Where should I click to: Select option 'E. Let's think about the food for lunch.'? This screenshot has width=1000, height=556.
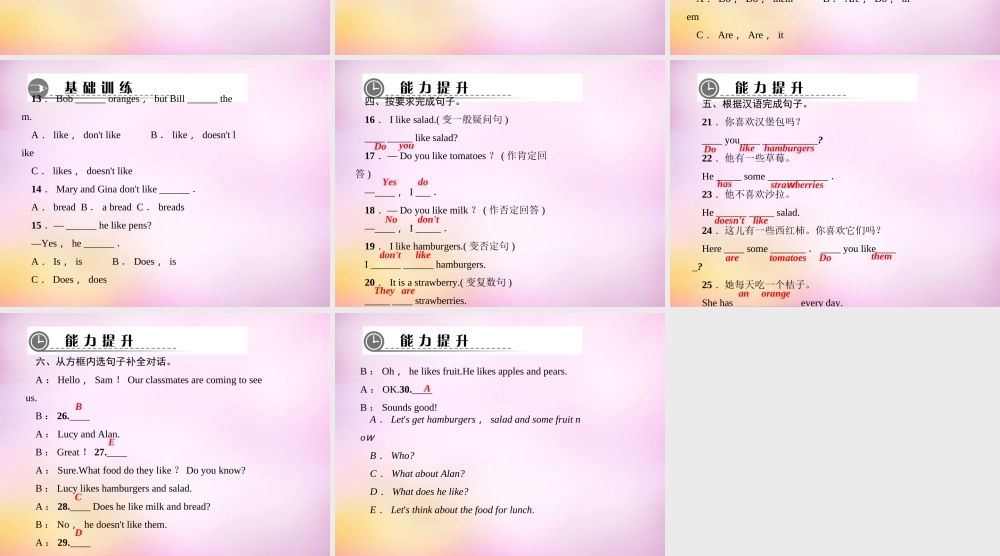pos(452,510)
